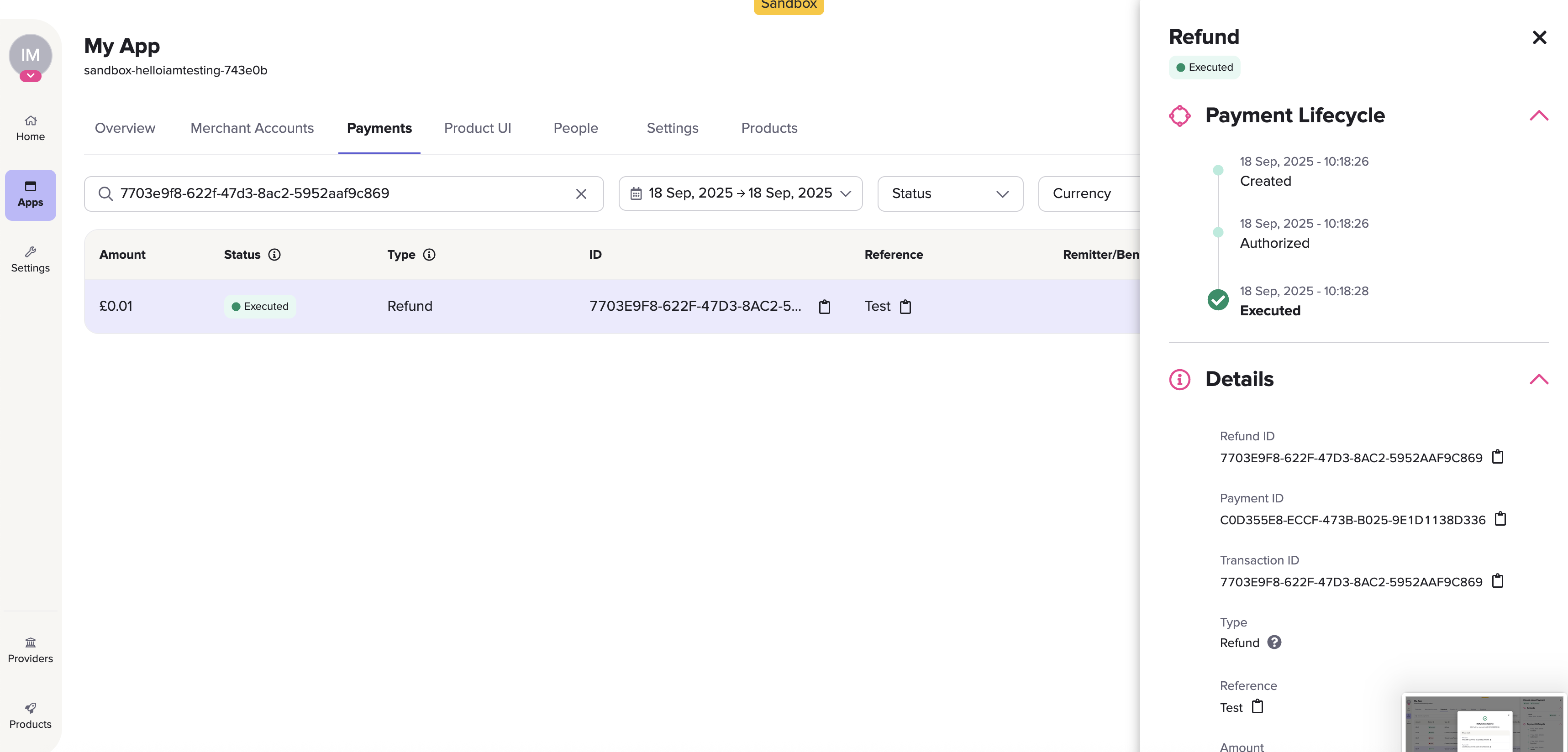Image resolution: width=1568 pixels, height=752 pixels.
Task: Click the Type column info icon
Action: click(x=429, y=255)
